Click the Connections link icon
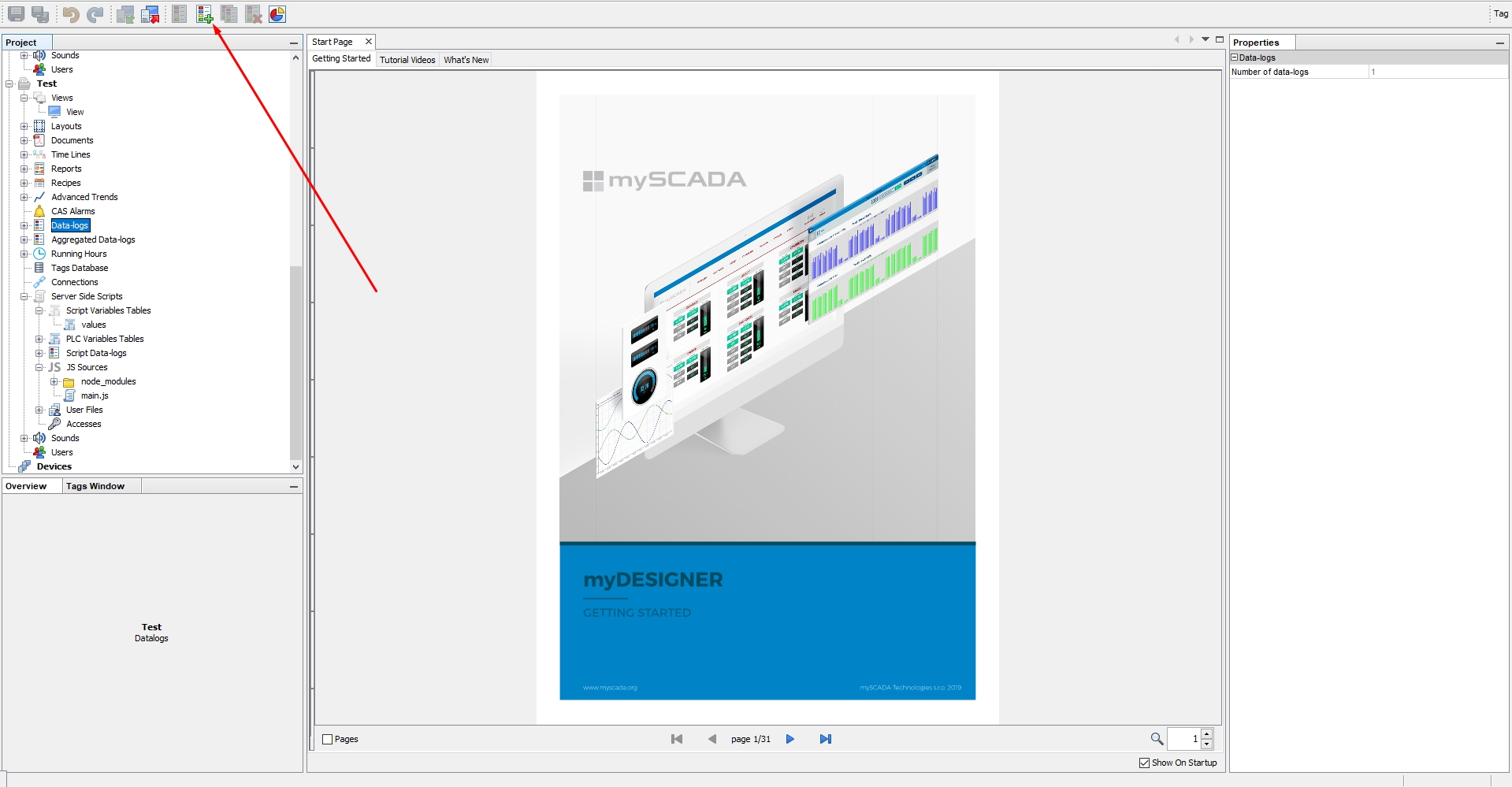 point(39,282)
